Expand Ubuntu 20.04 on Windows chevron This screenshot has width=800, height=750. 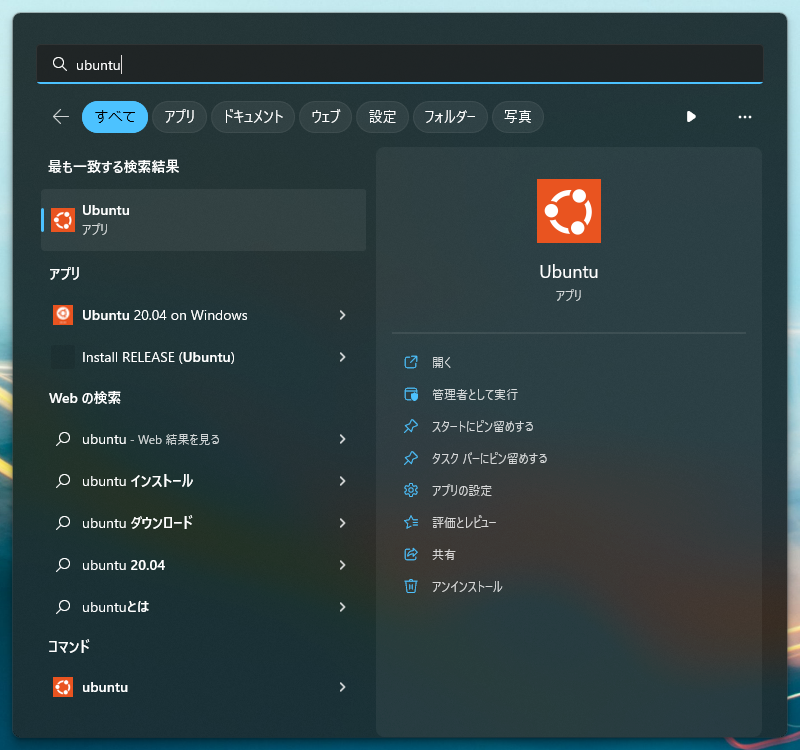[x=342, y=315]
